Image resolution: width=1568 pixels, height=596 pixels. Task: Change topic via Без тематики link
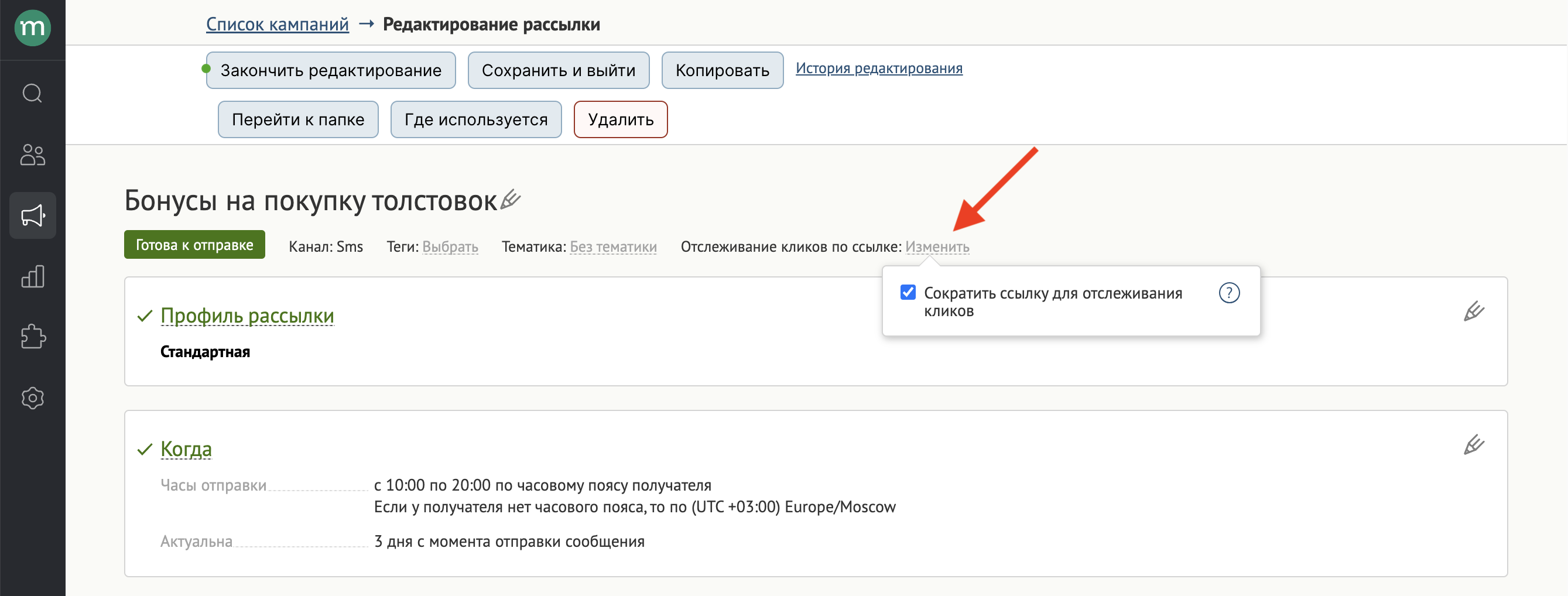pyautogui.click(x=613, y=246)
